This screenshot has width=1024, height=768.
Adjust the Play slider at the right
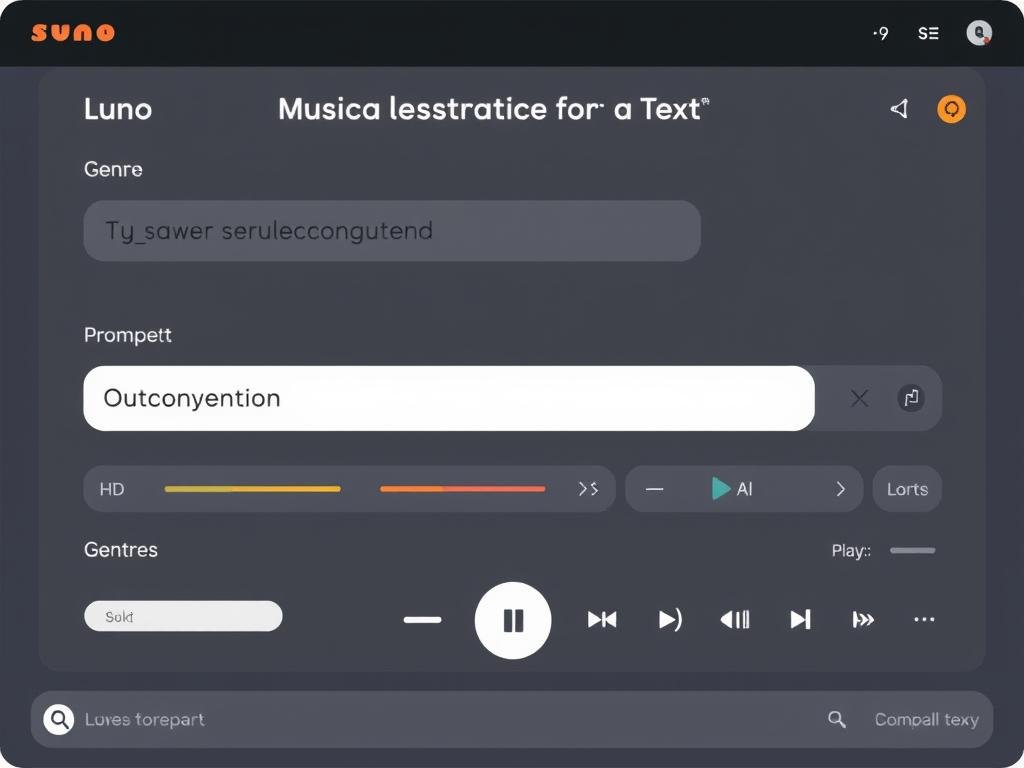pos(912,551)
